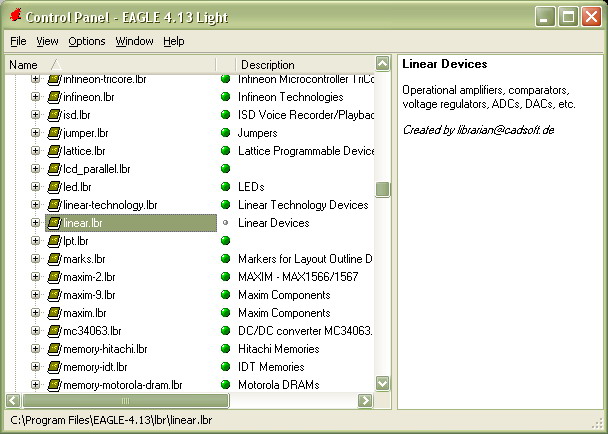The image size is (608, 434).
Task: Expand the maxim.lbr tree node
Action: click(35, 313)
